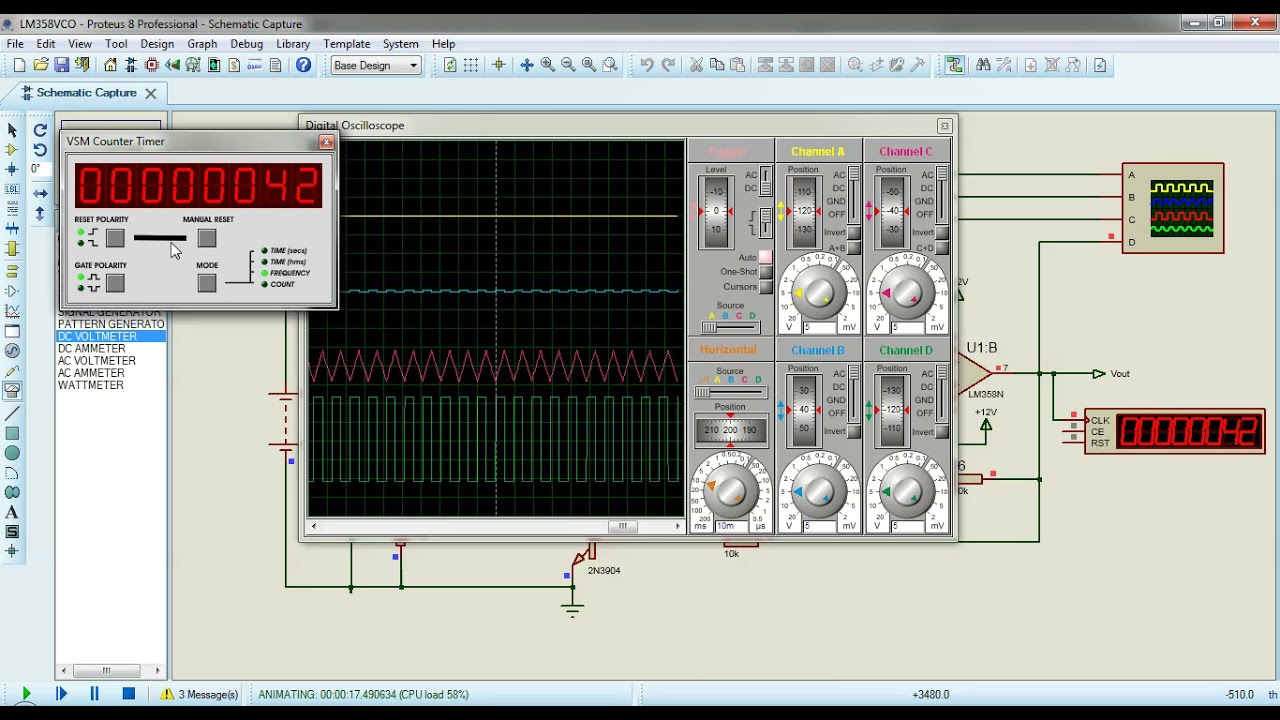This screenshot has height=720, width=1280.
Task: Select PATTERN GENERATOR in the instruments list
Action: 111,325
